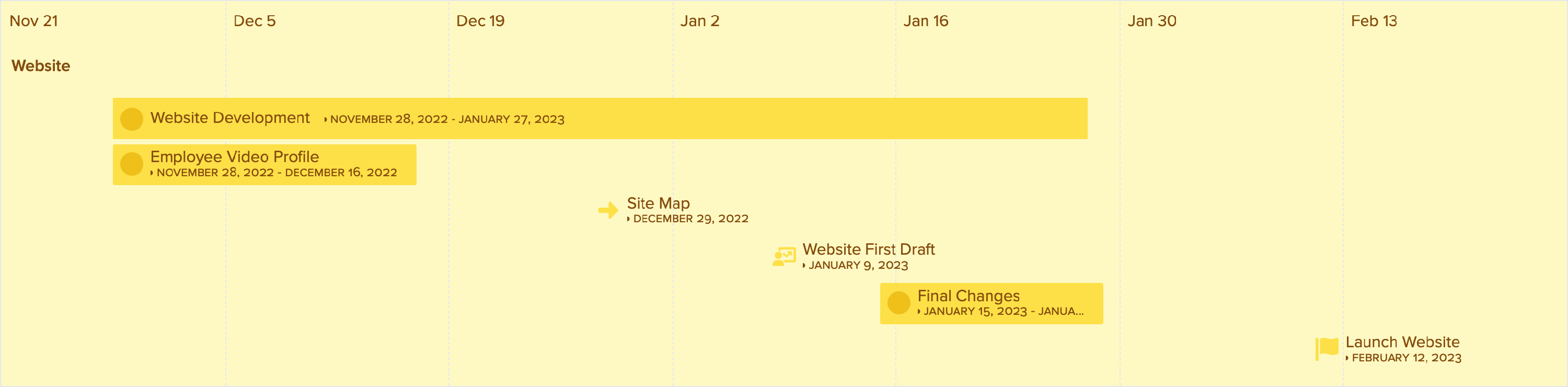The image size is (1568, 387).
Task: Open the Employee Video Profile task title
Action: [234, 156]
